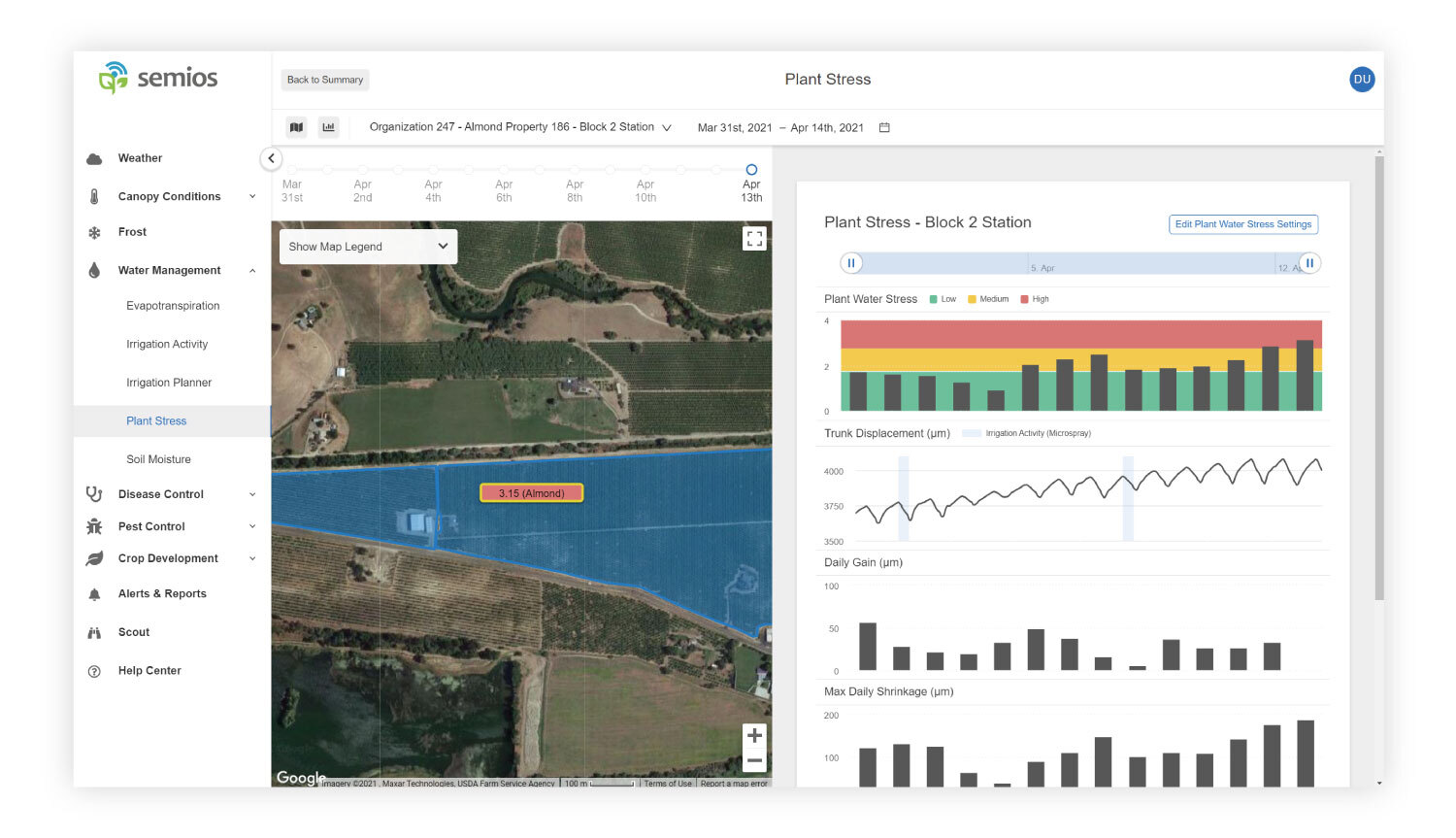The height and width of the screenshot is (838, 1456).
Task: Open Edit Plant Water Stress Settings
Action: point(1242,224)
